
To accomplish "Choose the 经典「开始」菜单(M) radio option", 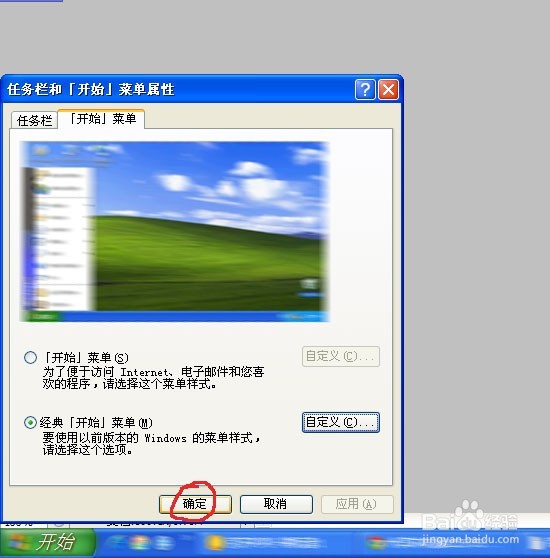I will [30, 423].
